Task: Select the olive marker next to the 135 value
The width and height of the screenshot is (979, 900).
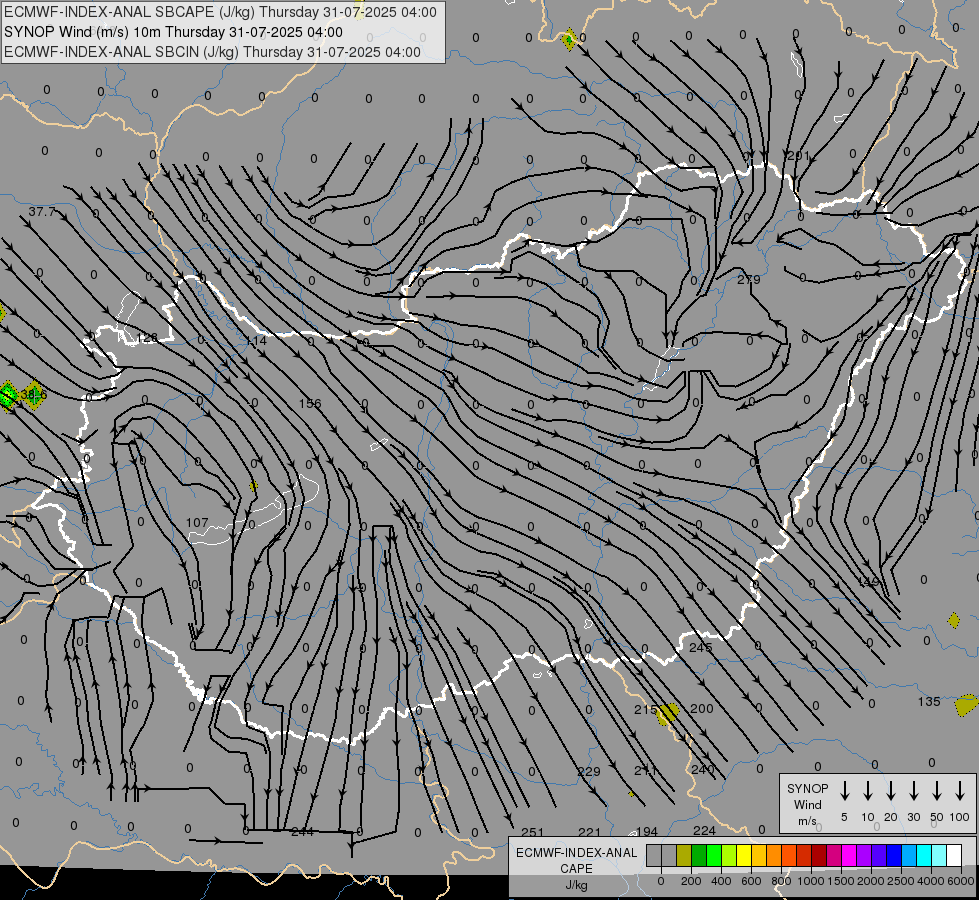Action: (967, 705)
